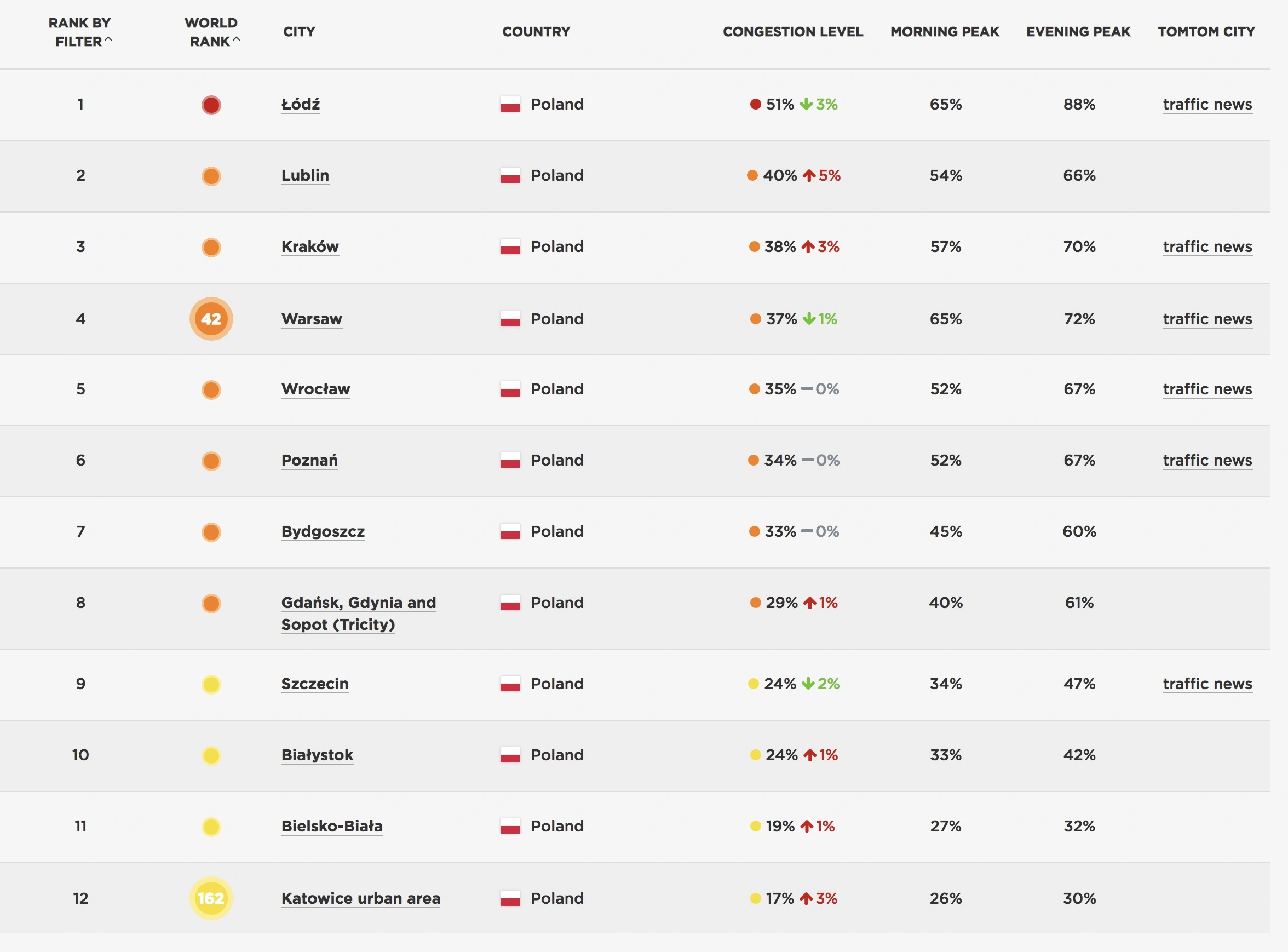1288x952 pixels.
Task: Click Łódź's red world rank dot
Action: 211,104
